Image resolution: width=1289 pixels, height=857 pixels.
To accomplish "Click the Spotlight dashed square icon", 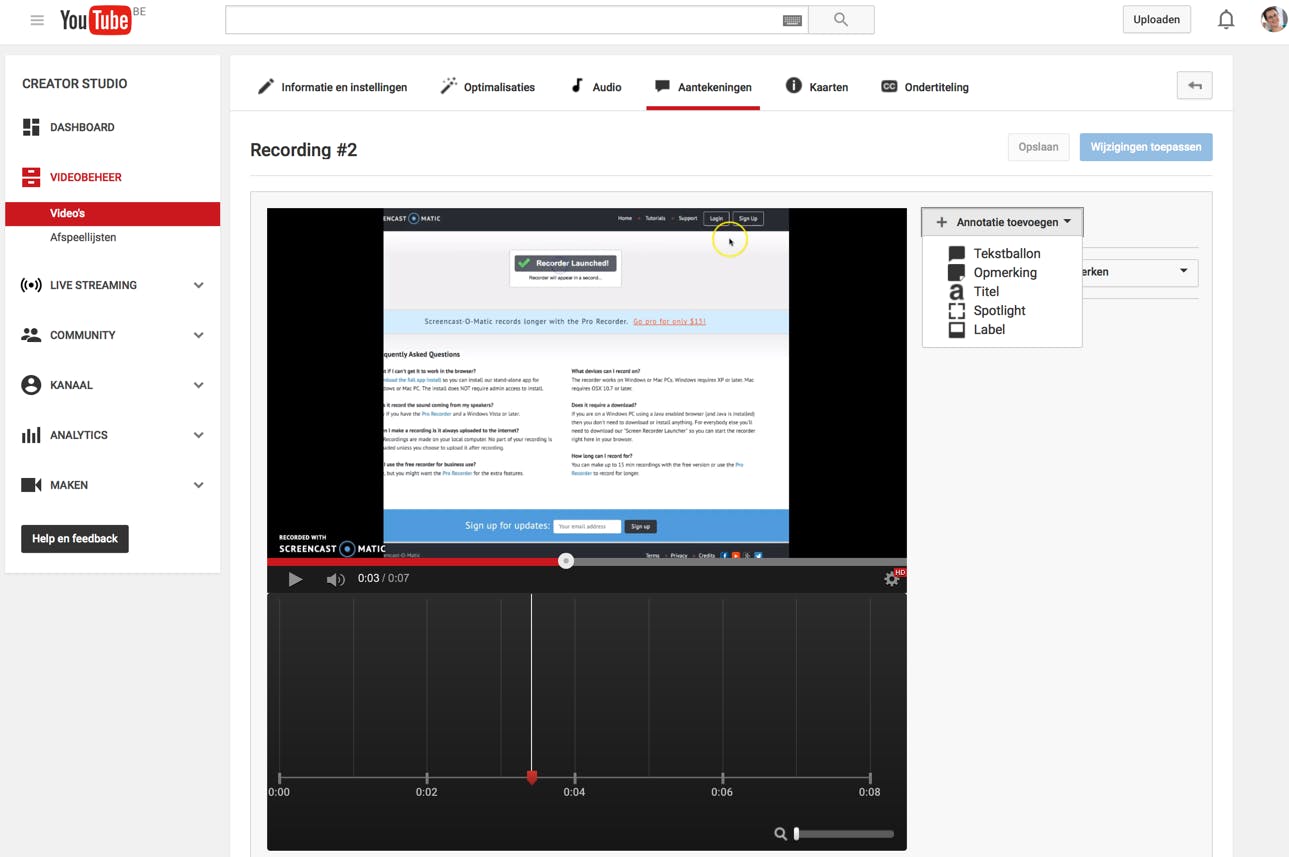I will 957,311.
